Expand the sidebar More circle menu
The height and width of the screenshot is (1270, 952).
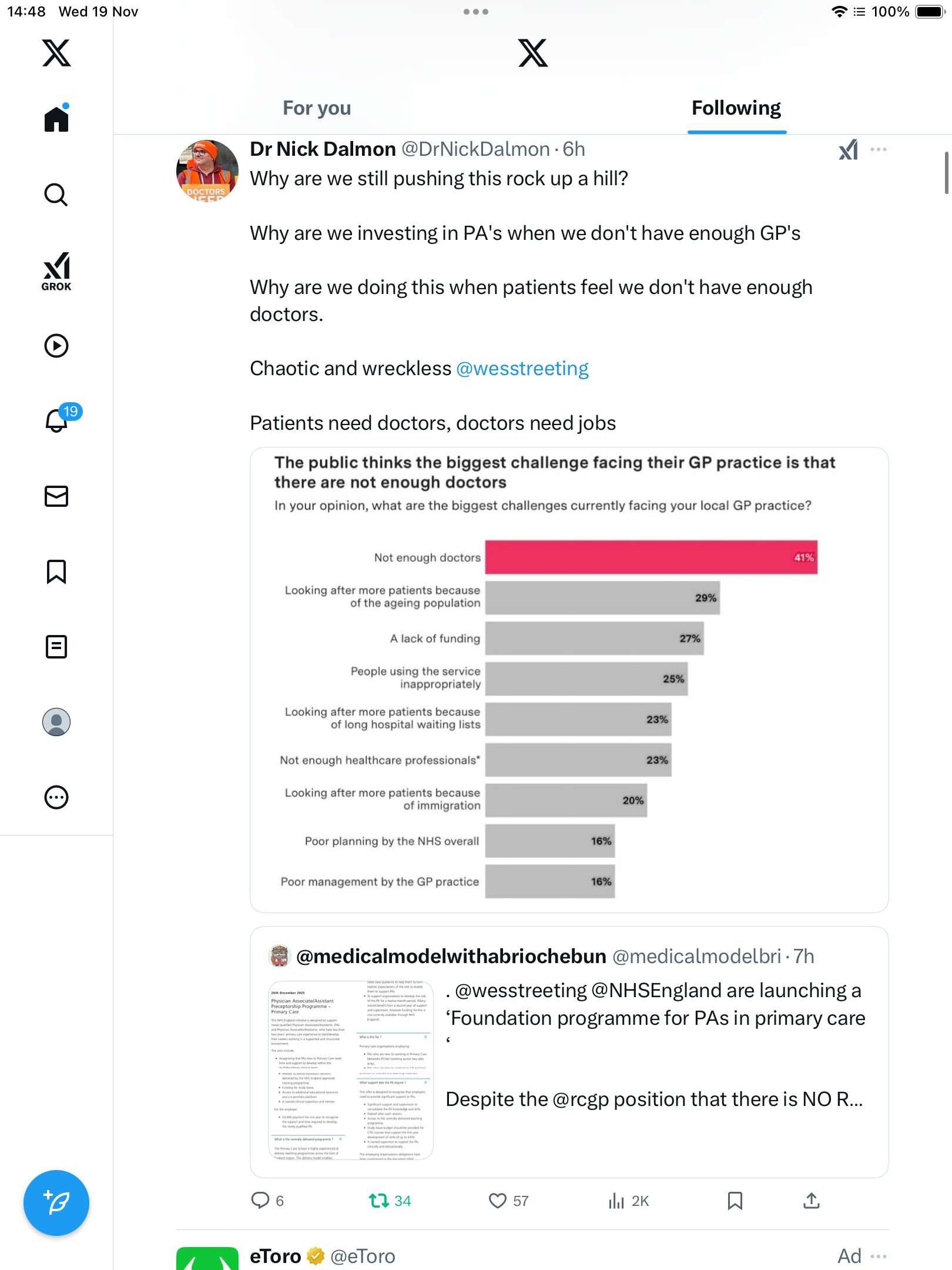56,797
